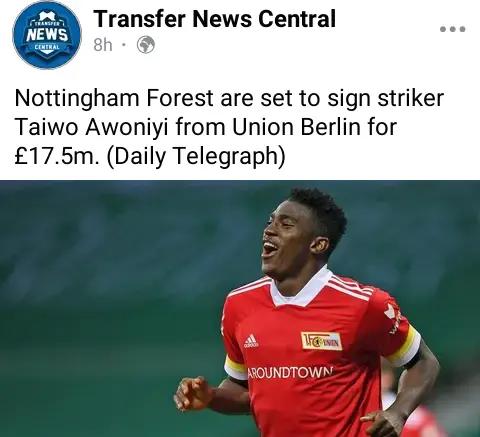The height and width of the screenshot is (437, 480).
Task: Click the player's face in the photo
Action: point(287,243)
